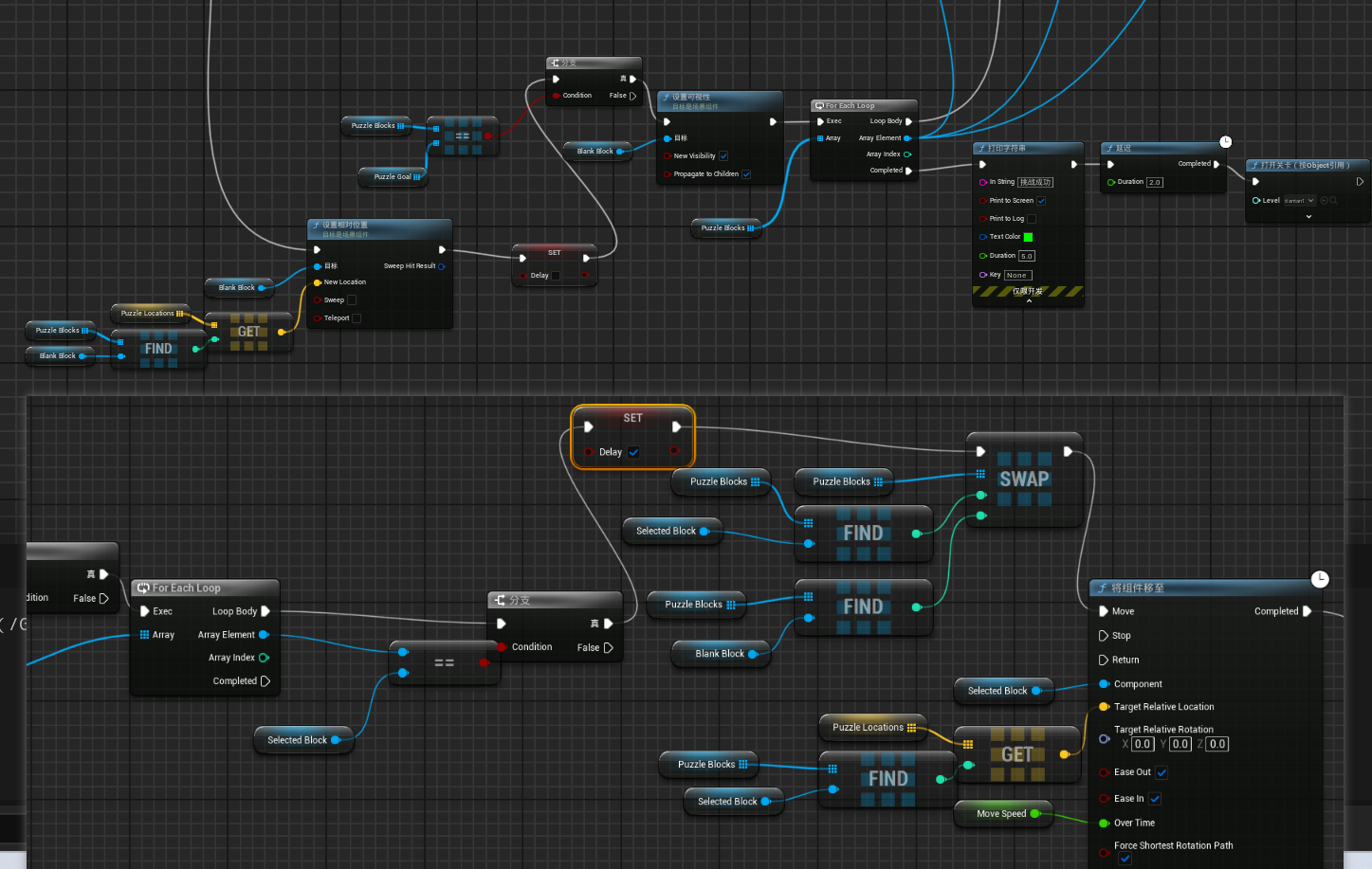Screen dimensions: 1372x869
Task: Edit the Z rotation value field
Action: pos(1217,744)
